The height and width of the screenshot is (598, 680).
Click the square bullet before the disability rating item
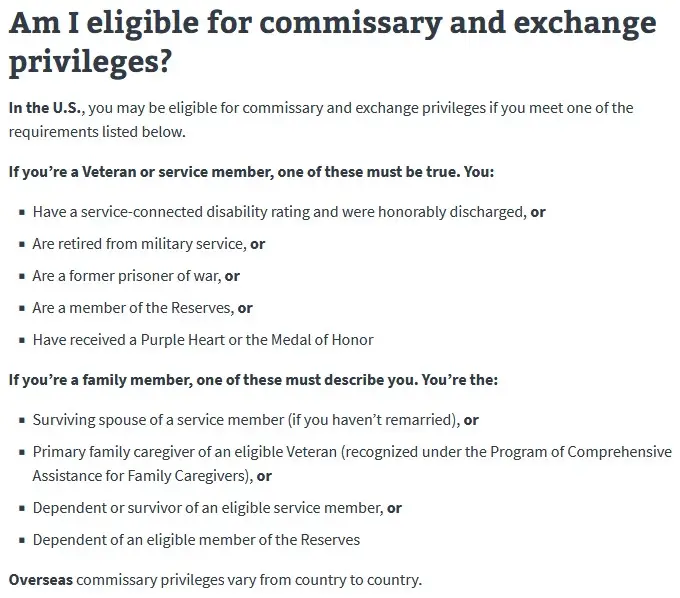click(21, 213)
